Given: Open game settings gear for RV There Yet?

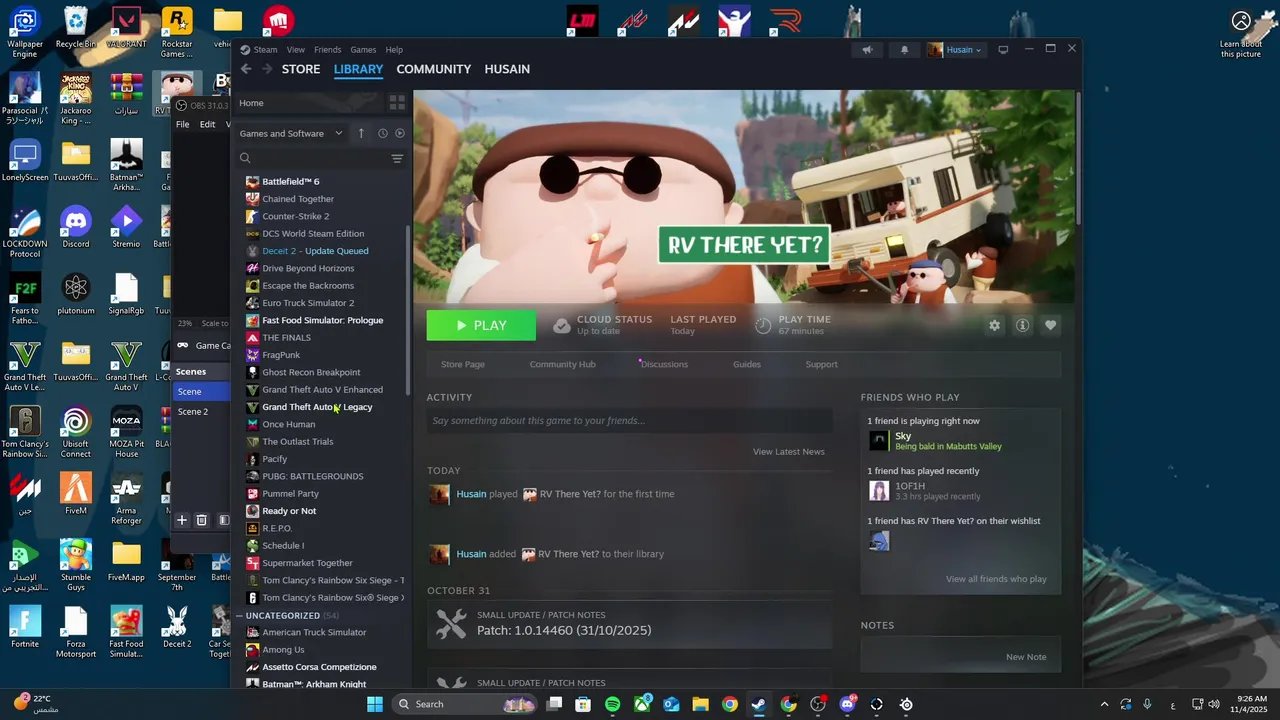Looking at the screenshot, I should point(994,326).
